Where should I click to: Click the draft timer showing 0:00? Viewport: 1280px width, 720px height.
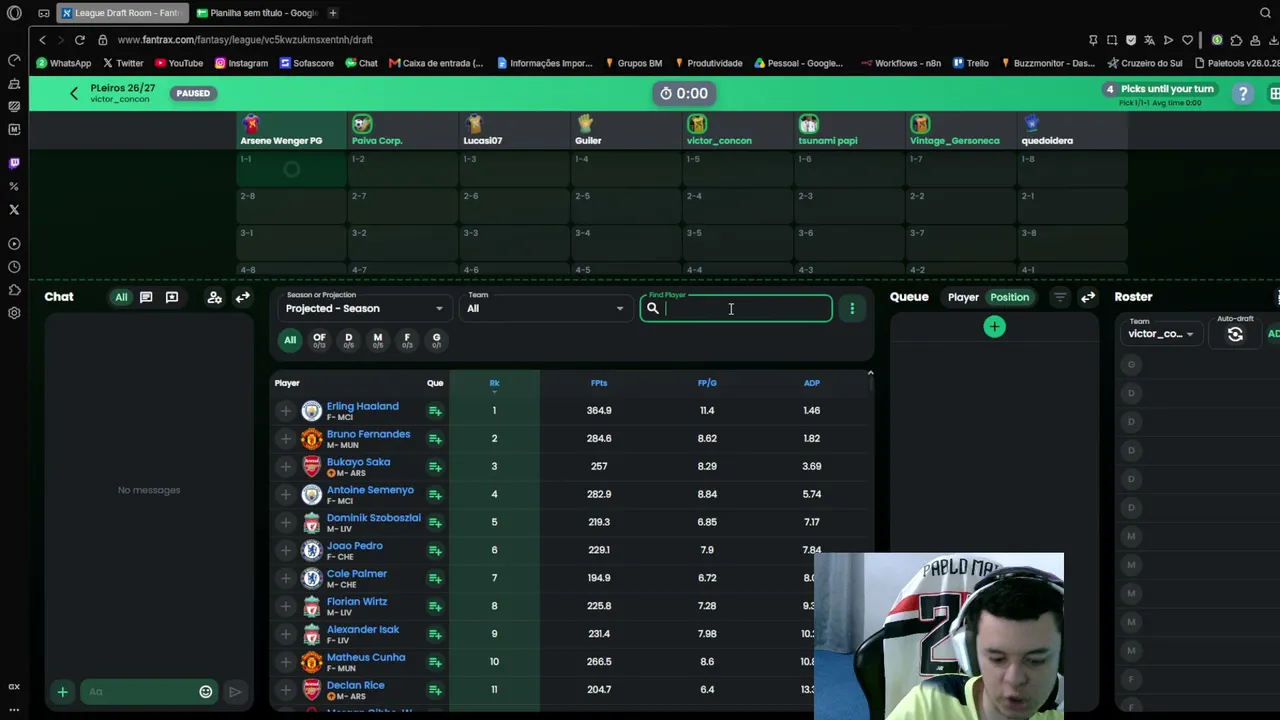pyautogui.click(x=683, y=93)
